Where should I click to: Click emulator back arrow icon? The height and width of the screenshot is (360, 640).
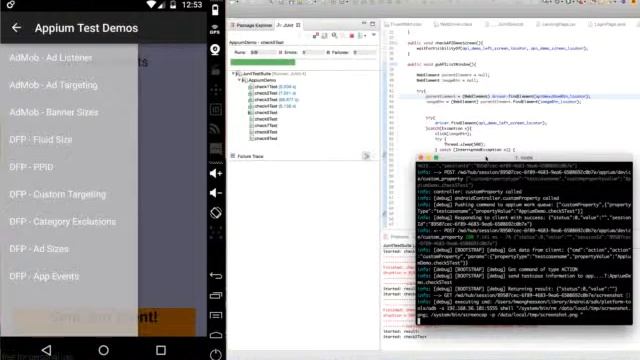(x=216, y=276)
